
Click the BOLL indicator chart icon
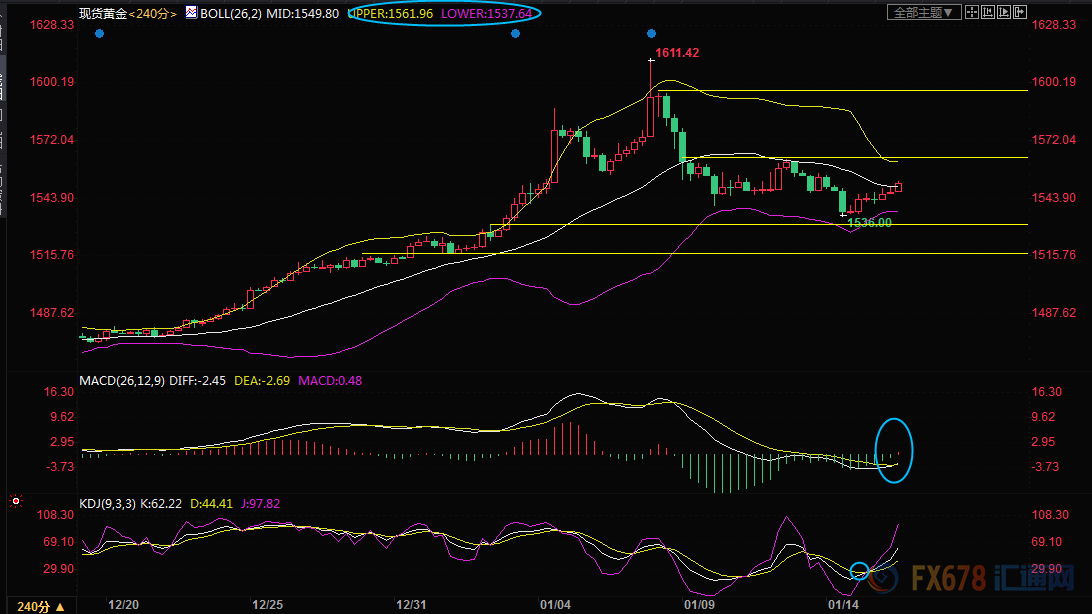coord(191,12)
